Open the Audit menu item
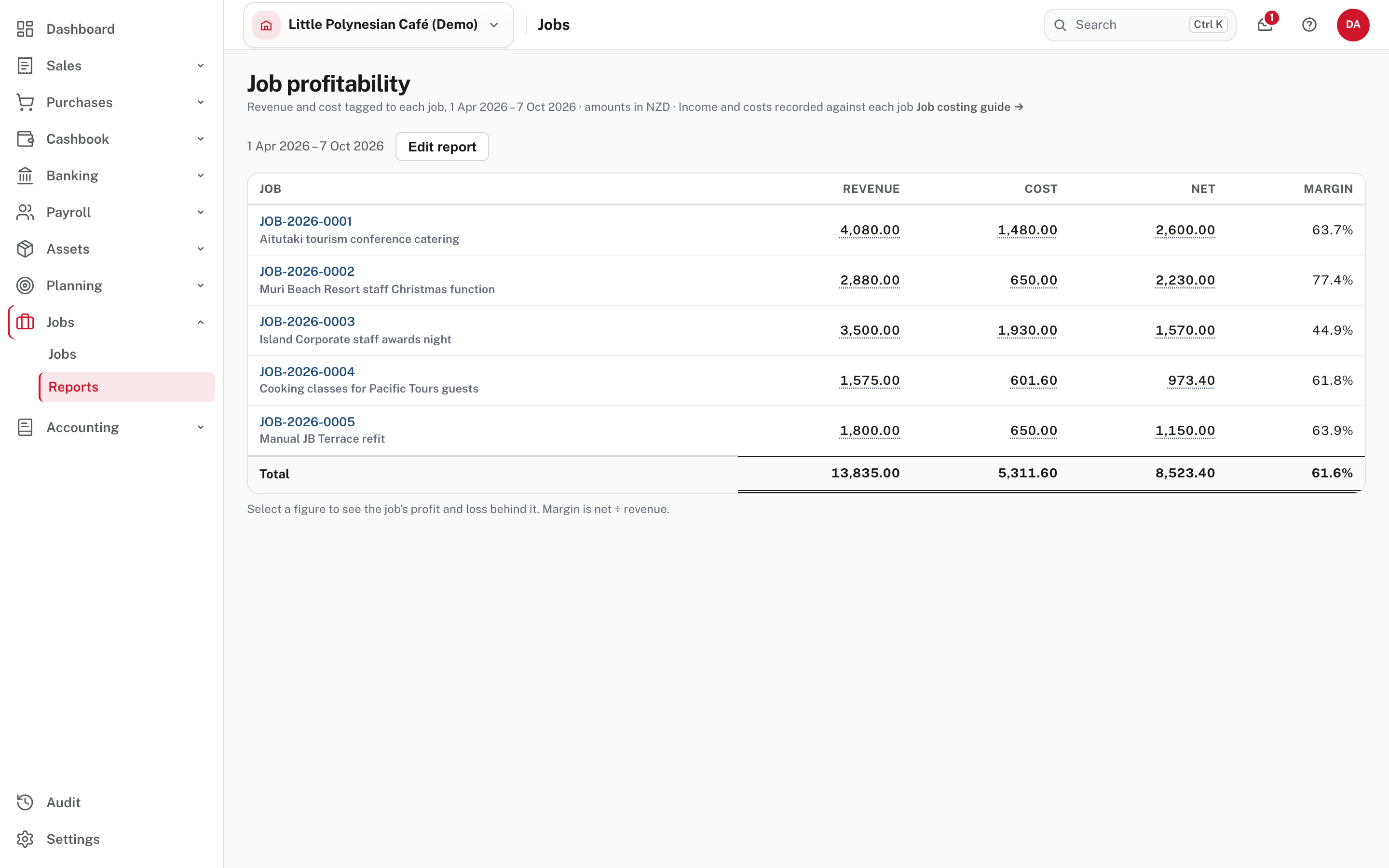1389x868 pixels. 111,802
